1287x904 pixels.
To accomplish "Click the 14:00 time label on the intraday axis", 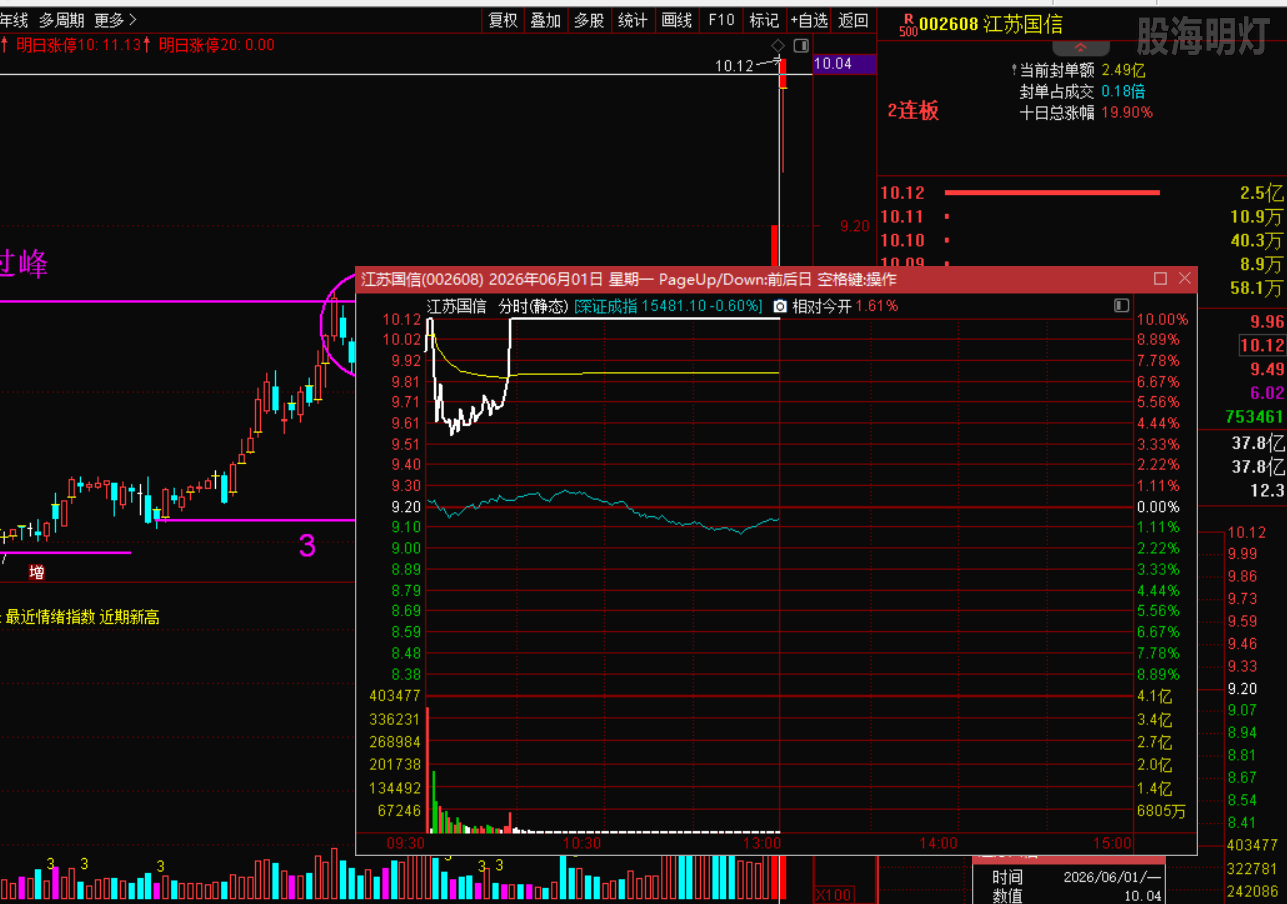I will coord(937,844).
